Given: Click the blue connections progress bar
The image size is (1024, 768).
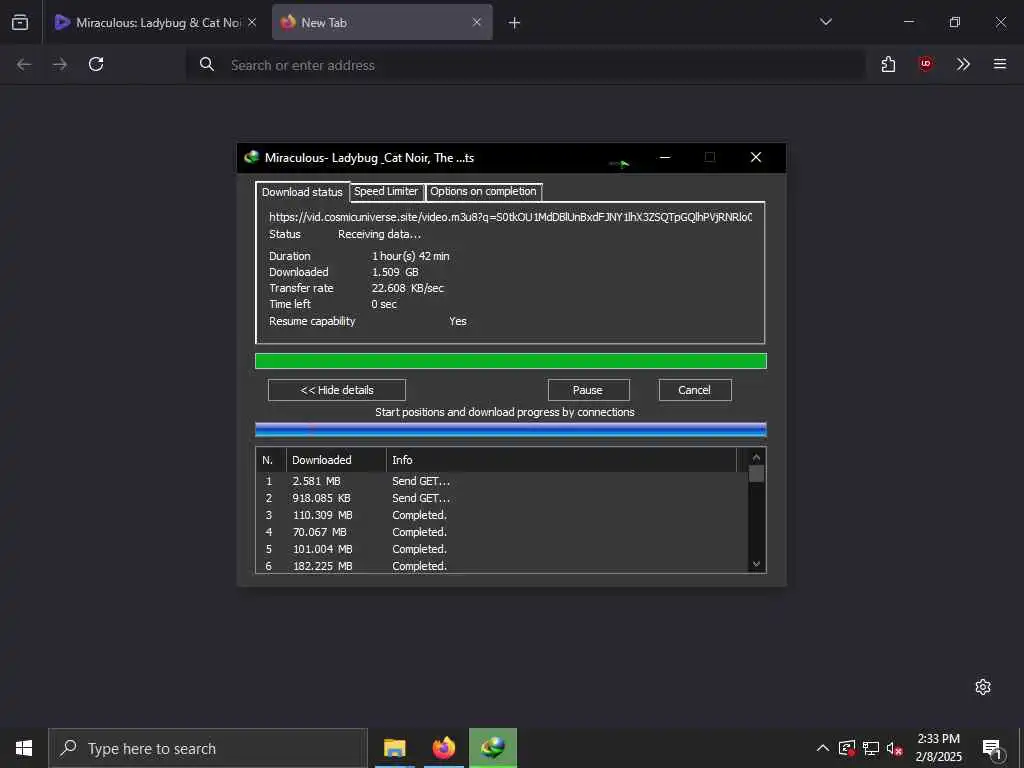Looking at the screenshot, I should (x=511, y=429).
